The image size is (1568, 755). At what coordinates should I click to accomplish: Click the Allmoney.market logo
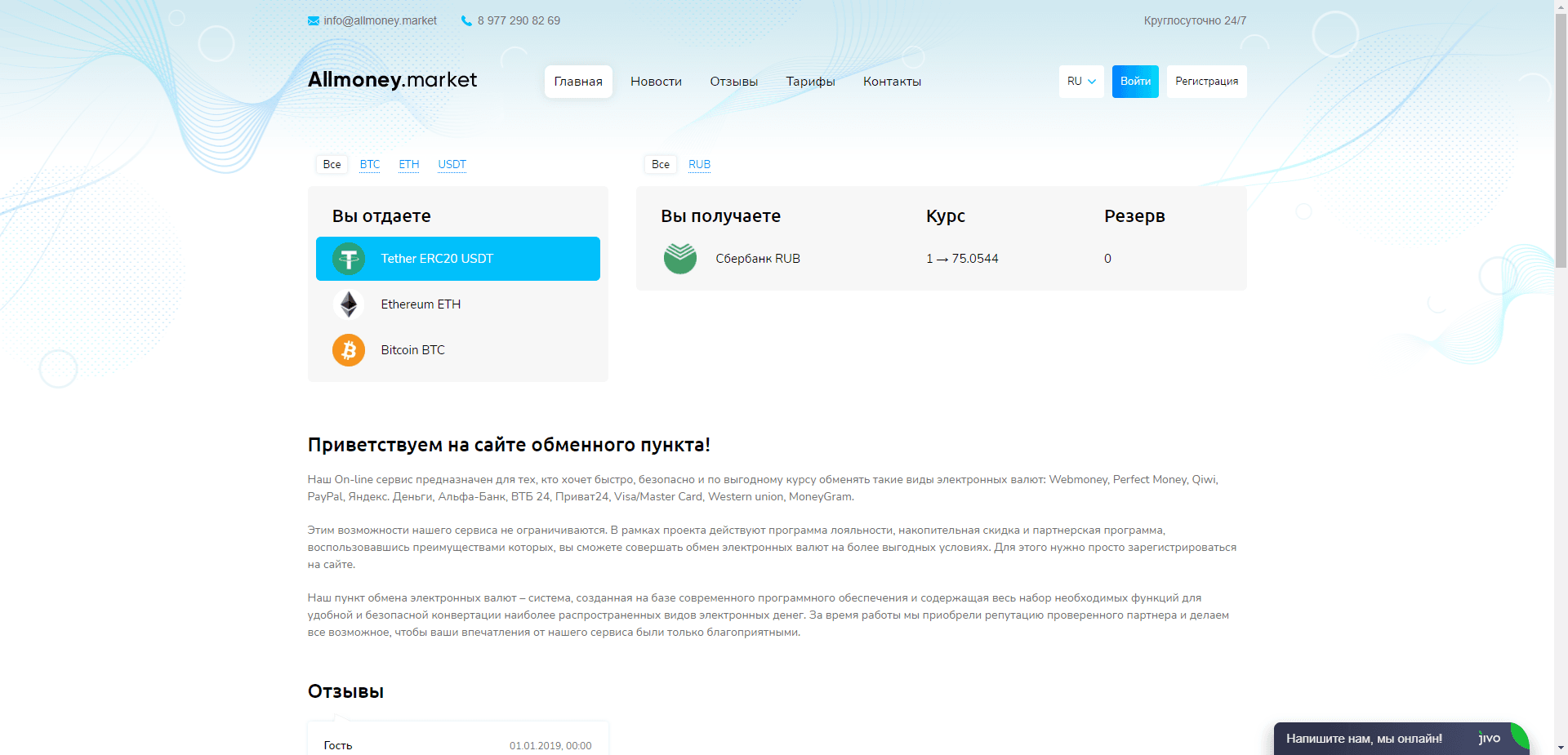click(x=392, y=79)
